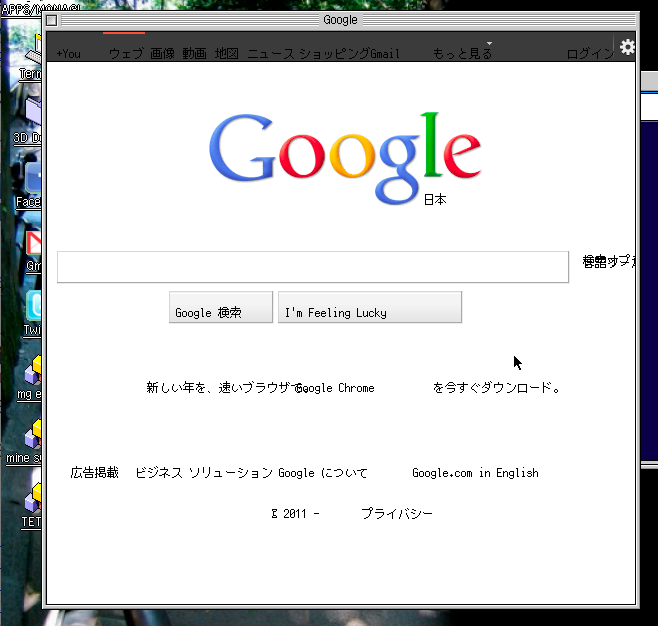Open the Google について link
The height and width of the screenshot is (626, 658).
323,473
